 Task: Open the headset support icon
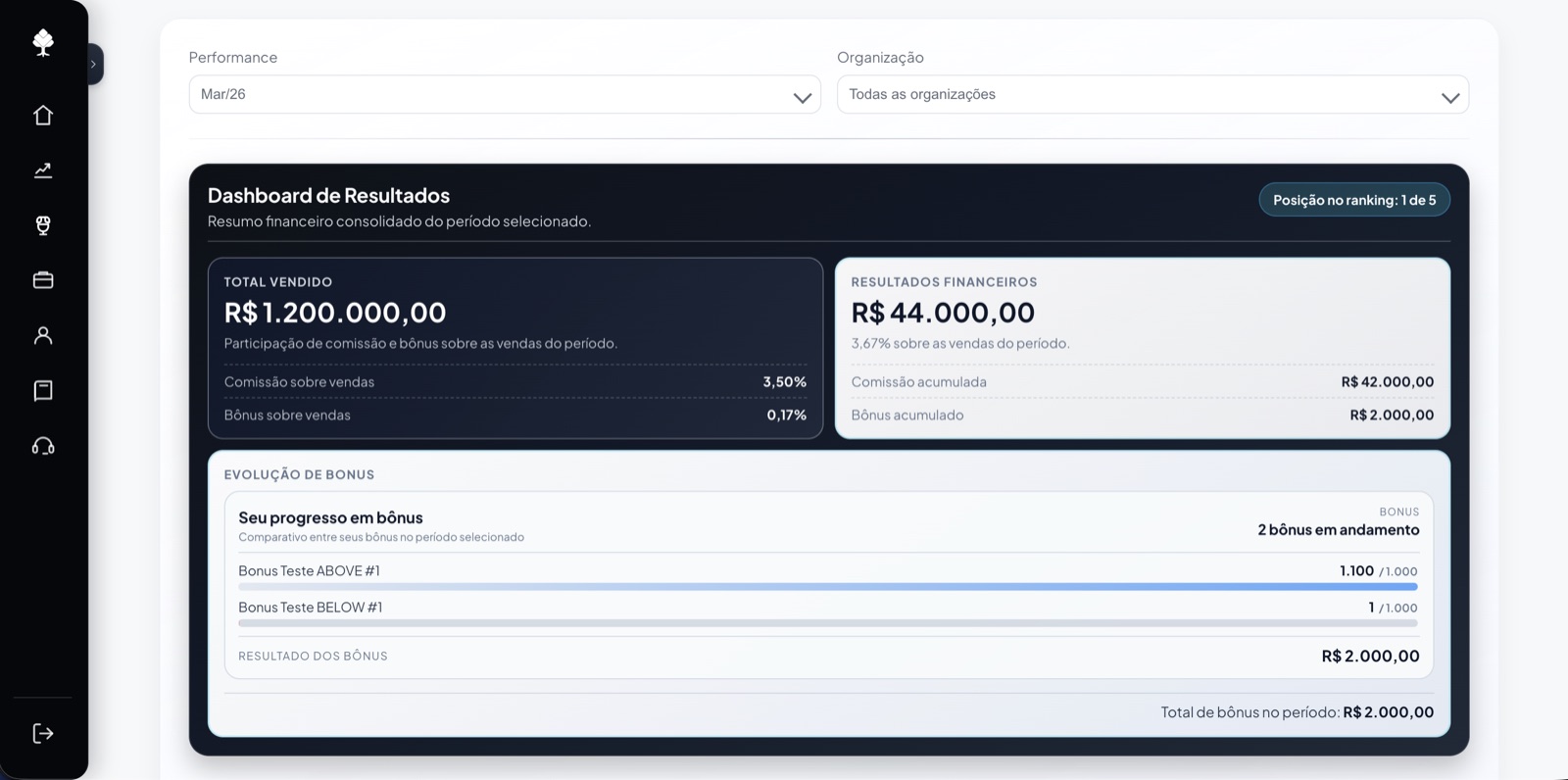click(x=43, y=446)
